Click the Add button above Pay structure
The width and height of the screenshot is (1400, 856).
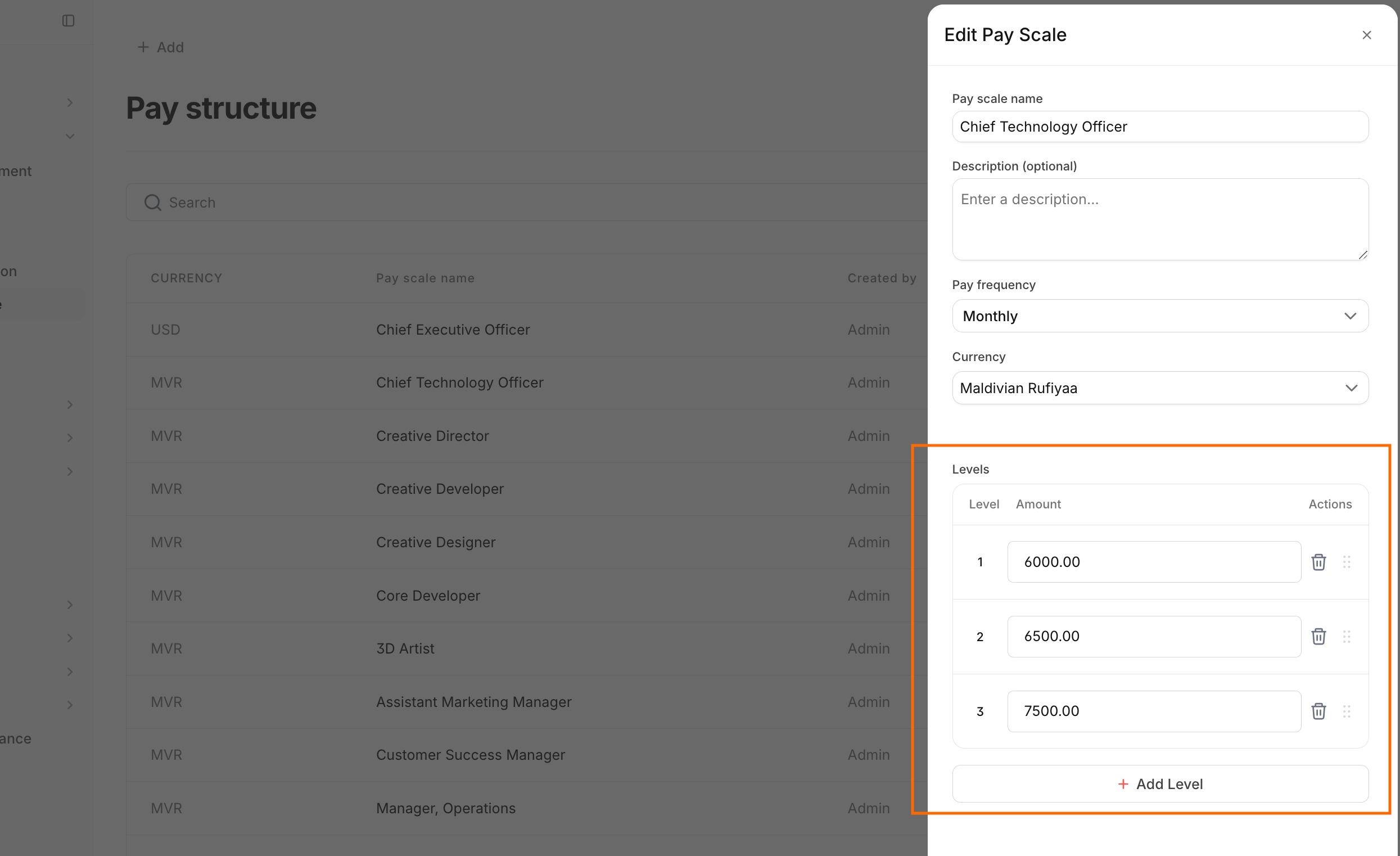(x=161, y=47)
